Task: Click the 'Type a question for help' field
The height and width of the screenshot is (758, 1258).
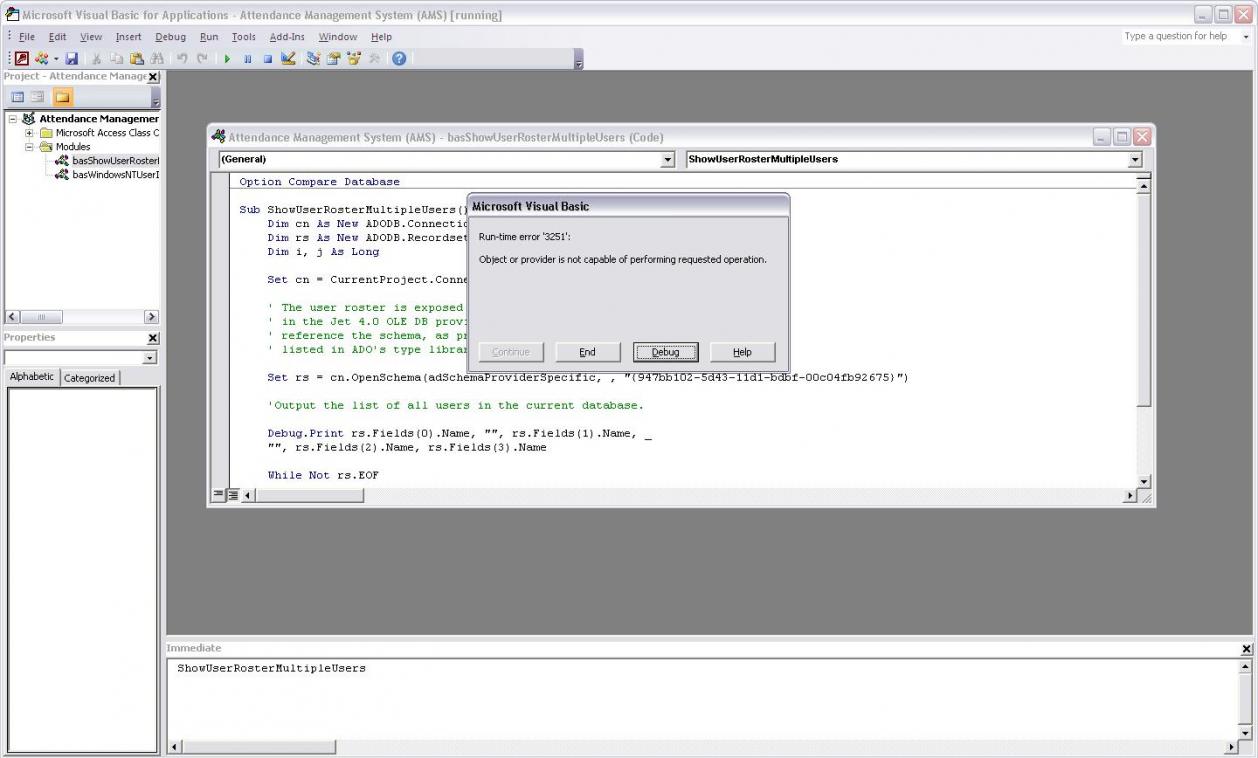Action: tap(1176, 36)
